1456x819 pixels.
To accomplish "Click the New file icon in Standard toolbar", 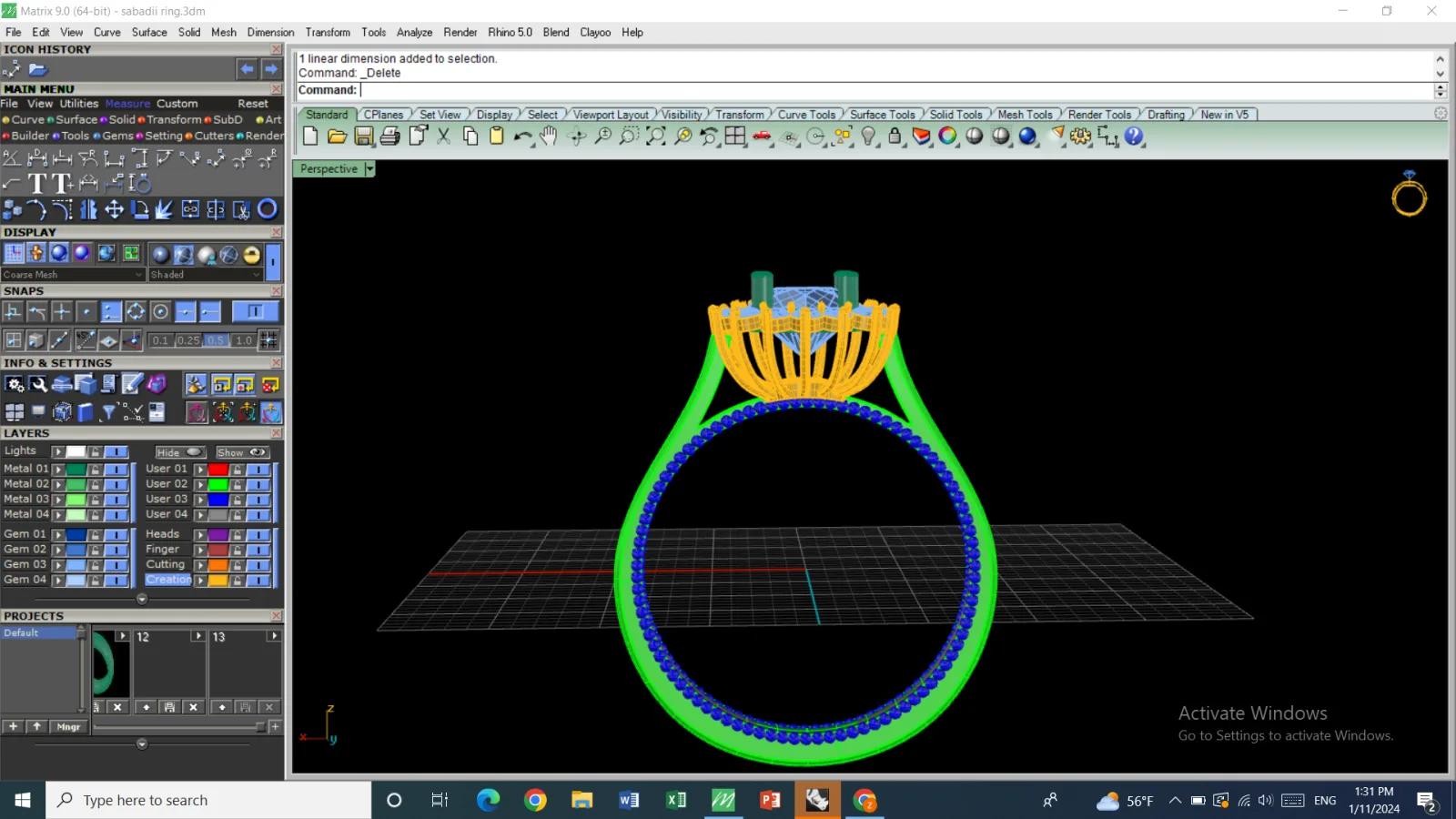I will click(x=310, y=136).
